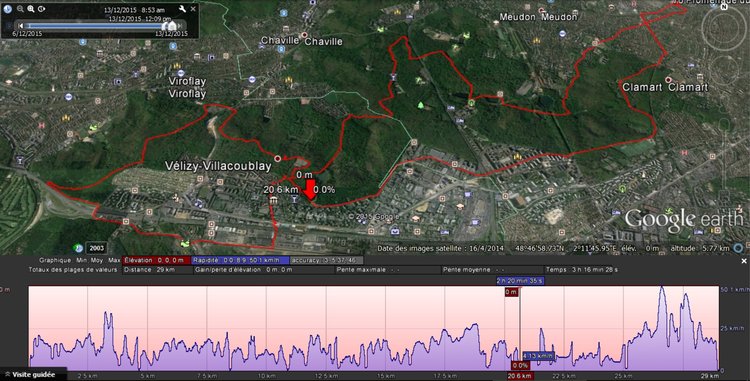Viewport: 750px width, 381px height.
Task: Click 13/12/2015 8:53 am timestamp
Action: [134, 10]
